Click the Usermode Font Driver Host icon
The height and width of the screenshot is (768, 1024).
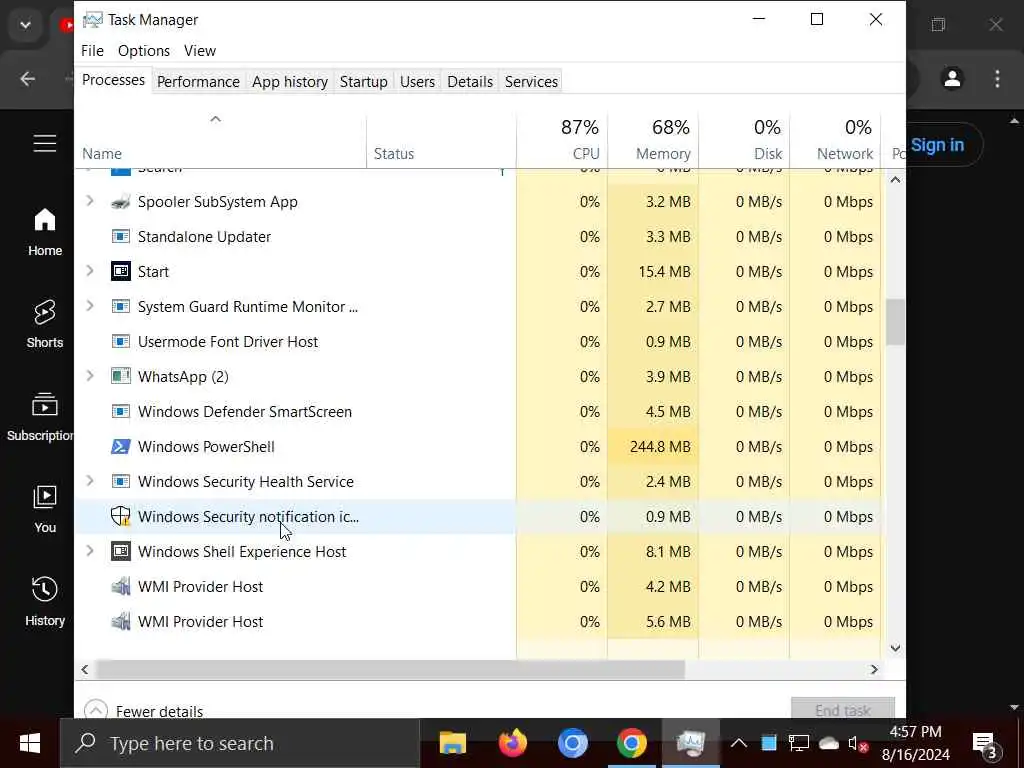click(x=121, y=342)
